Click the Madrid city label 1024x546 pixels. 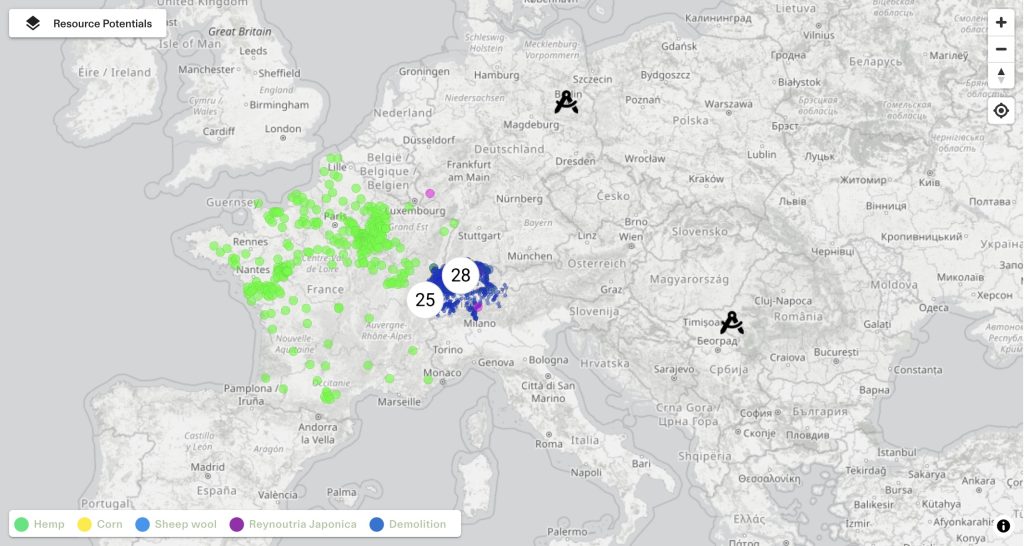tap(208, 467)
